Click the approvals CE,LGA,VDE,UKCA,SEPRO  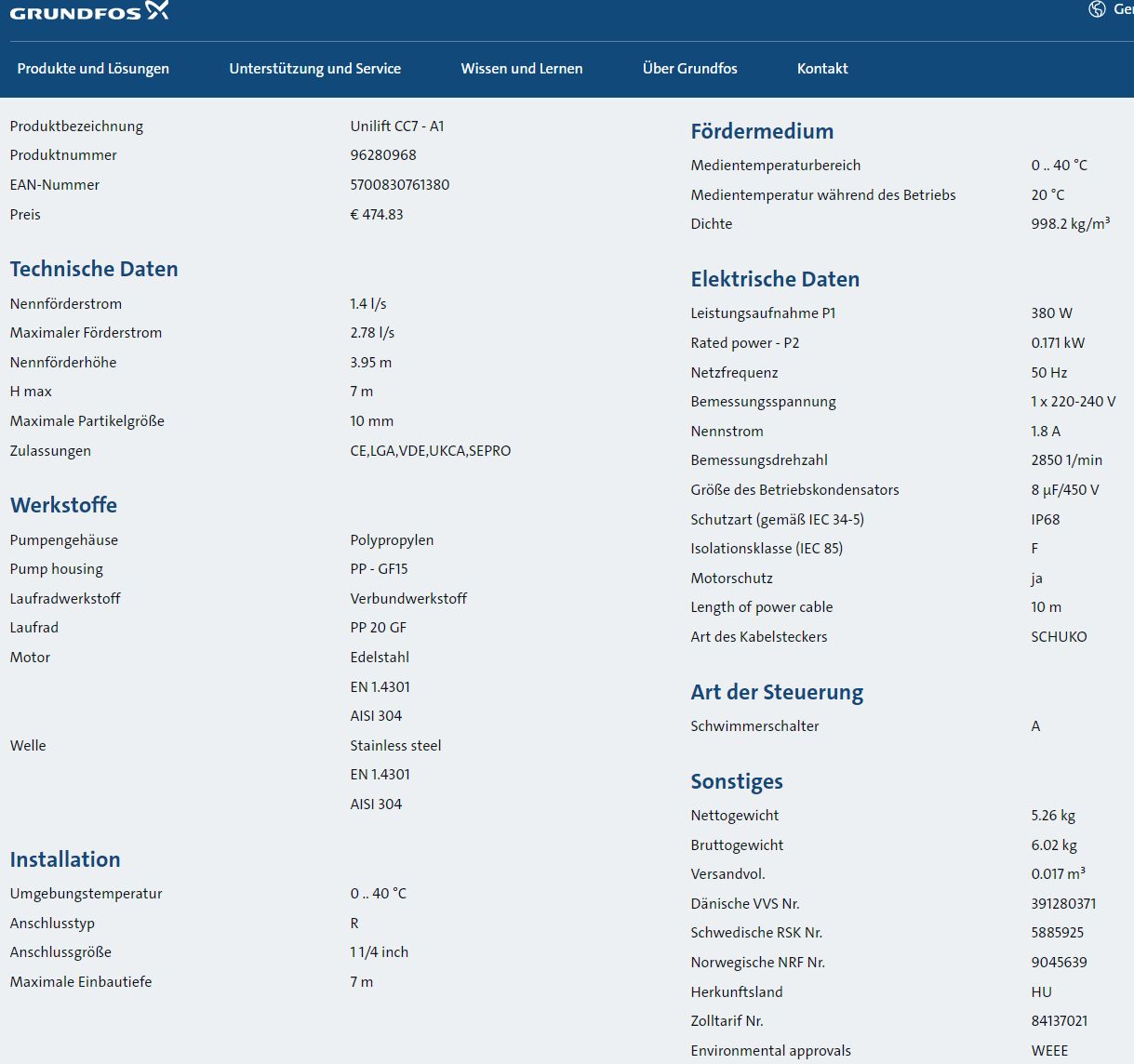coord(431,451)
